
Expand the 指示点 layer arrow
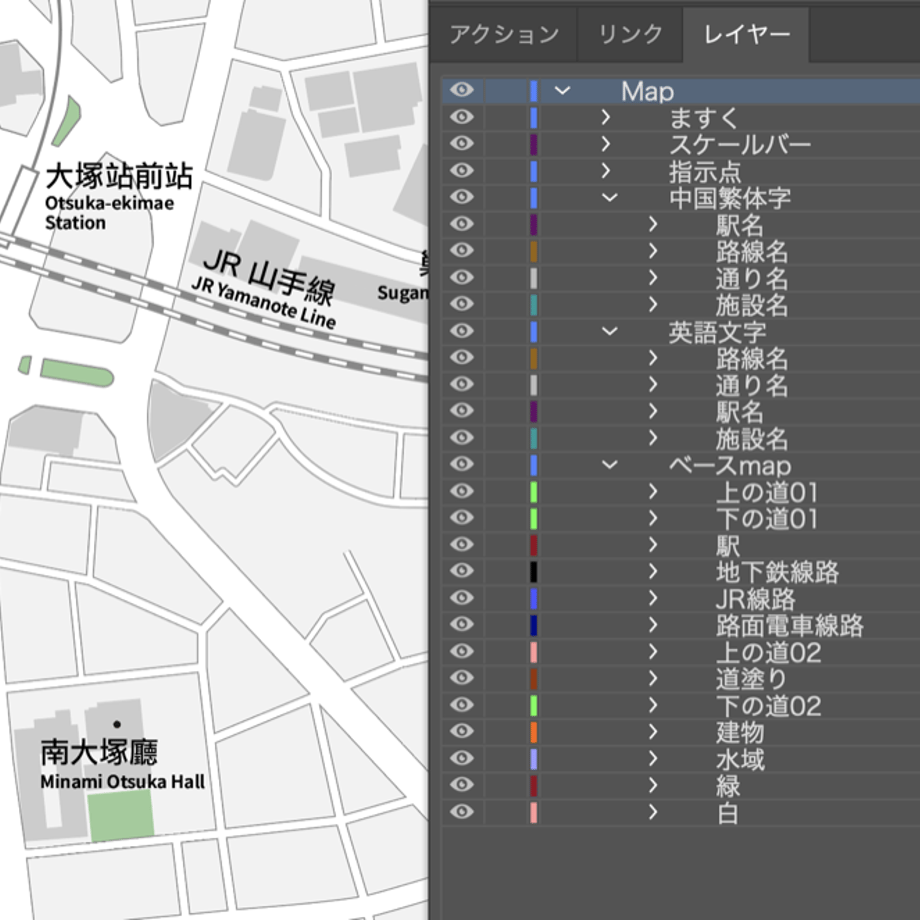[x=606, y=171]
